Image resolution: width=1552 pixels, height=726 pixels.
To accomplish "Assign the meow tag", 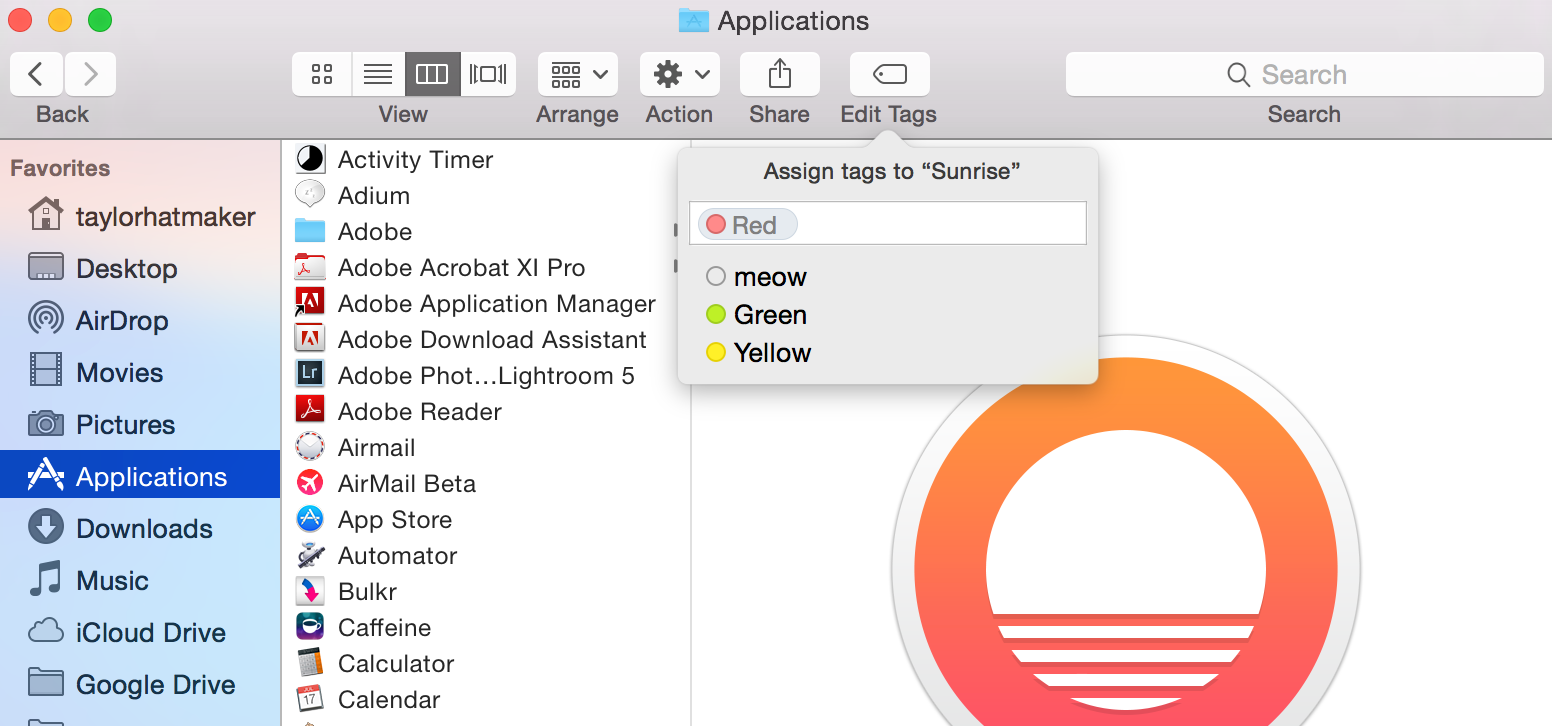I will click(x=756, y=277).
